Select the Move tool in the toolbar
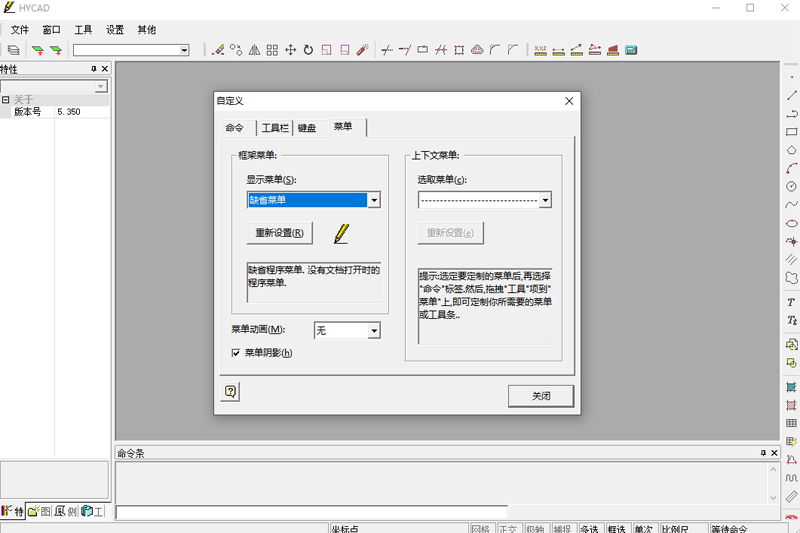The height and width of the screenshot is (533, 800). 290,50
